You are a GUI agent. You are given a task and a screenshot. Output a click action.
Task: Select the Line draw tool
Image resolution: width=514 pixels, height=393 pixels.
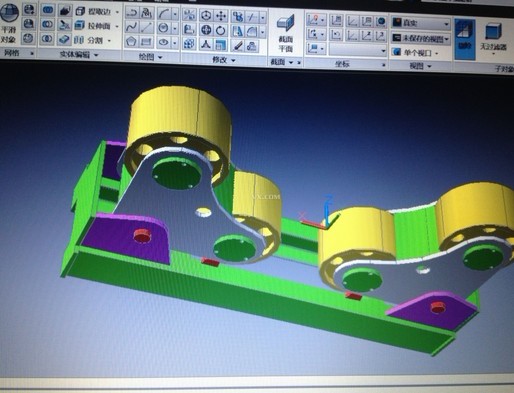(146, 28)
